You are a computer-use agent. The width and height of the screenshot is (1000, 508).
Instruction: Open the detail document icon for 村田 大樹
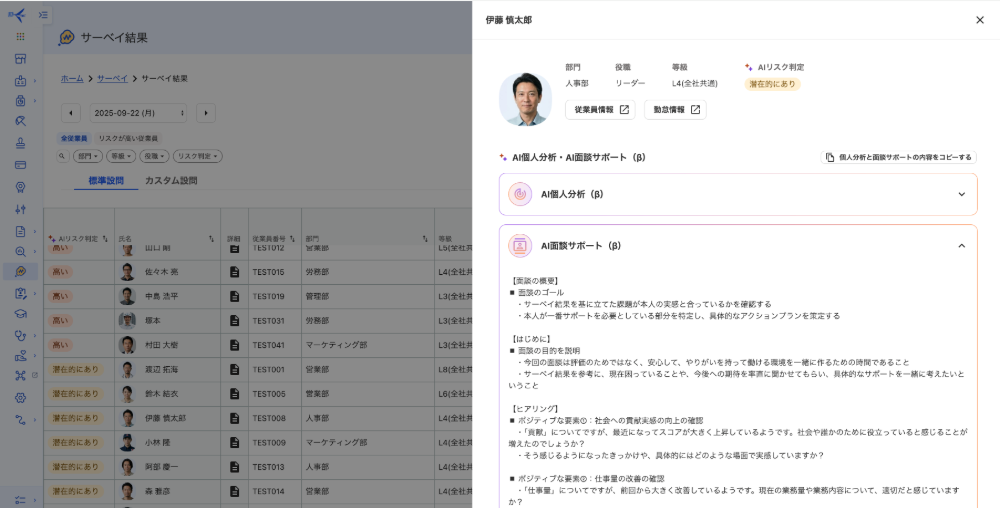point(235,345)
